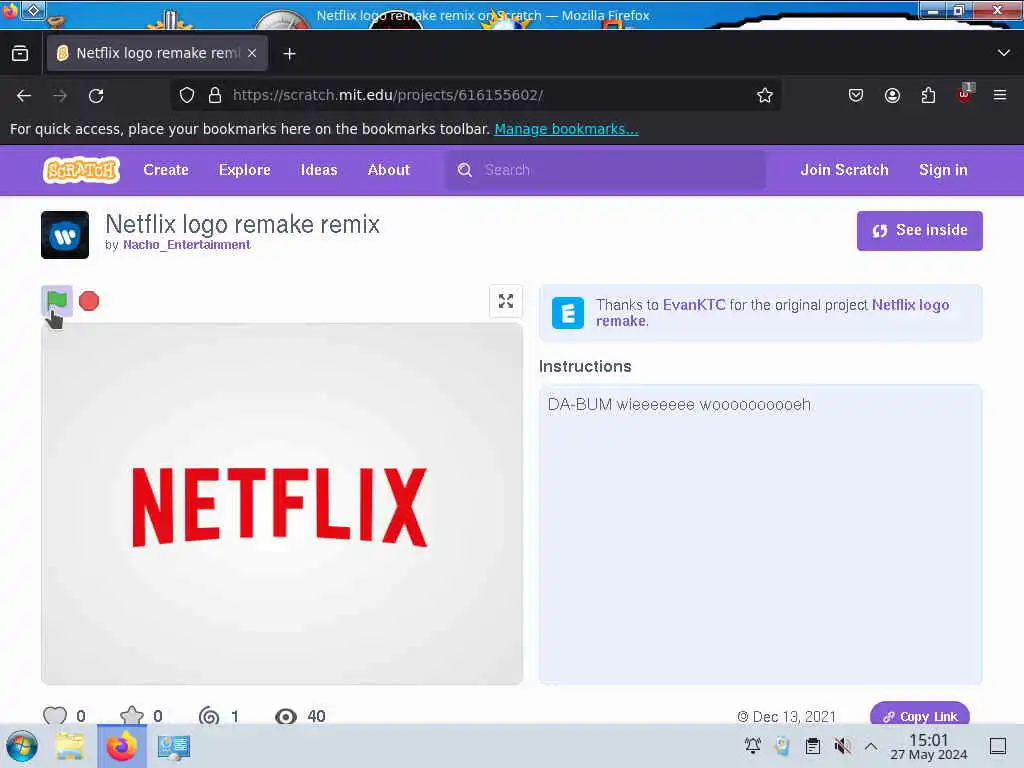Start the project with the green flag
1024x768 pixels.
click(x=57, y=301)
